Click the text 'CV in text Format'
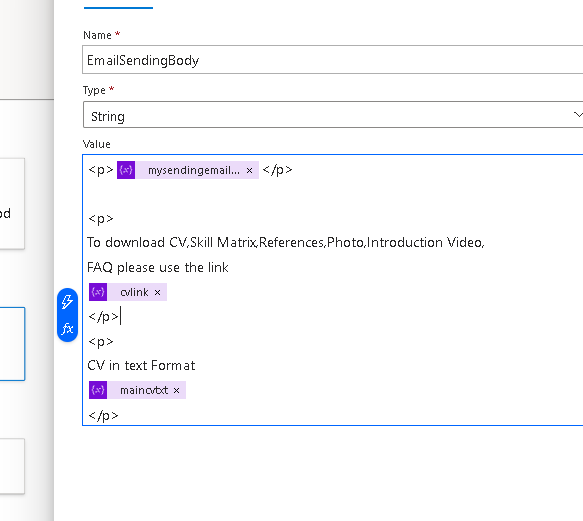The height and width of the screenshot is (521, 583). click(141, 366)
